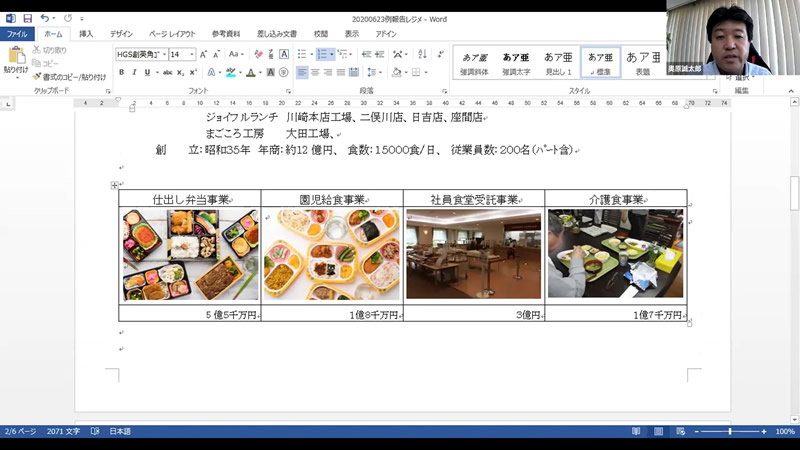Click Format Painter (書式のコピー/貼り付け)
This screenshot has width=800, height=450.
[x=69, y=77]
